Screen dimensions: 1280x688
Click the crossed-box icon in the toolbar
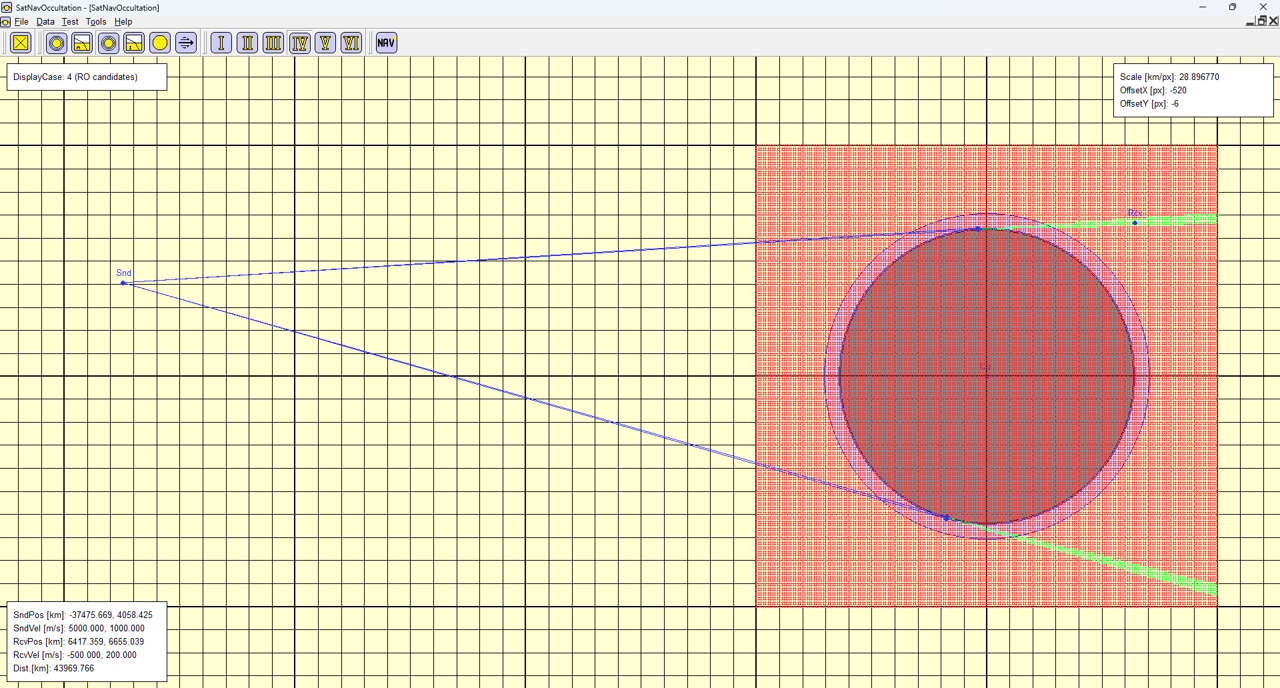(20, 43)
